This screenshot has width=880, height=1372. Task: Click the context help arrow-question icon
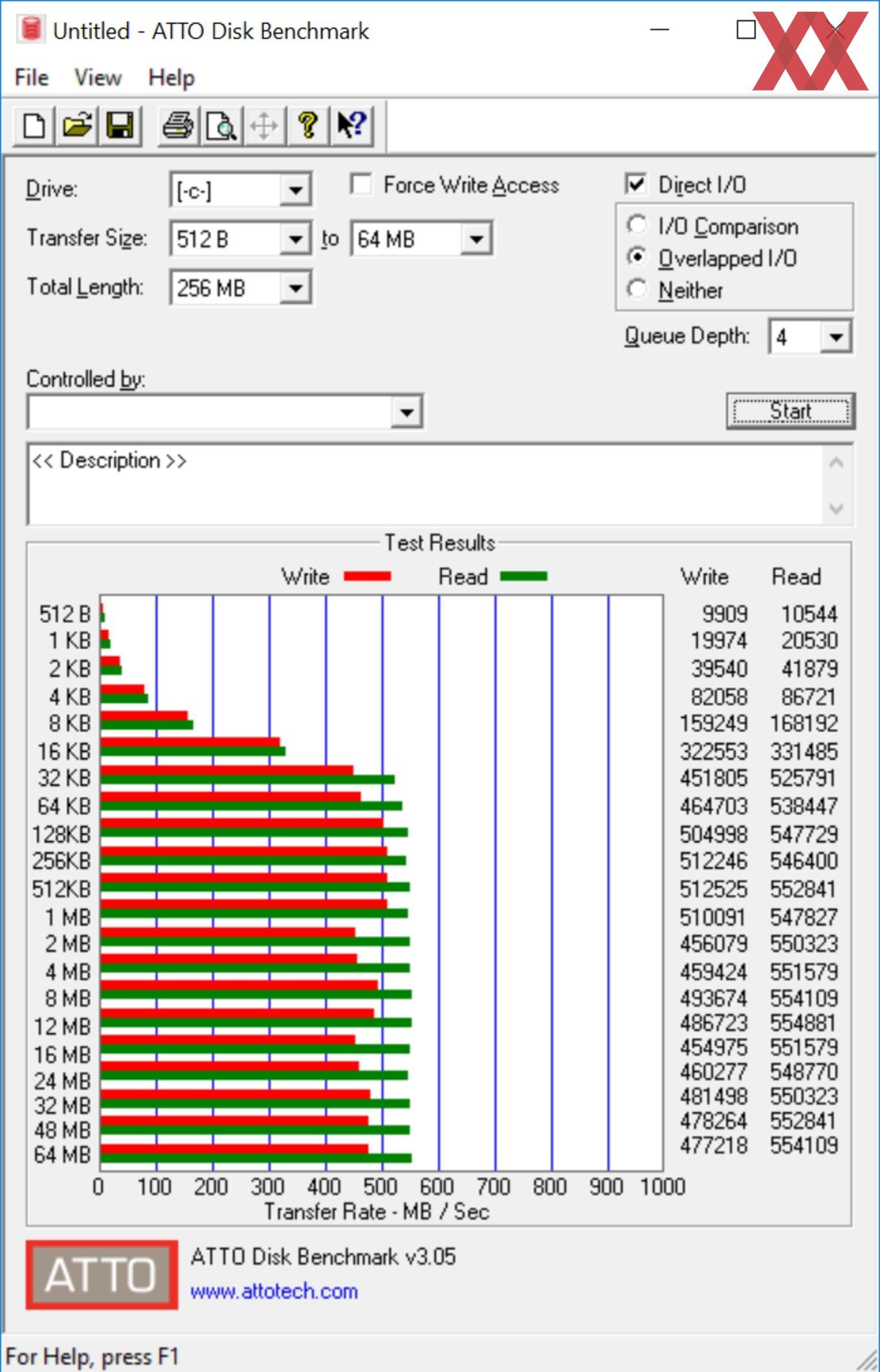point(351,125)
